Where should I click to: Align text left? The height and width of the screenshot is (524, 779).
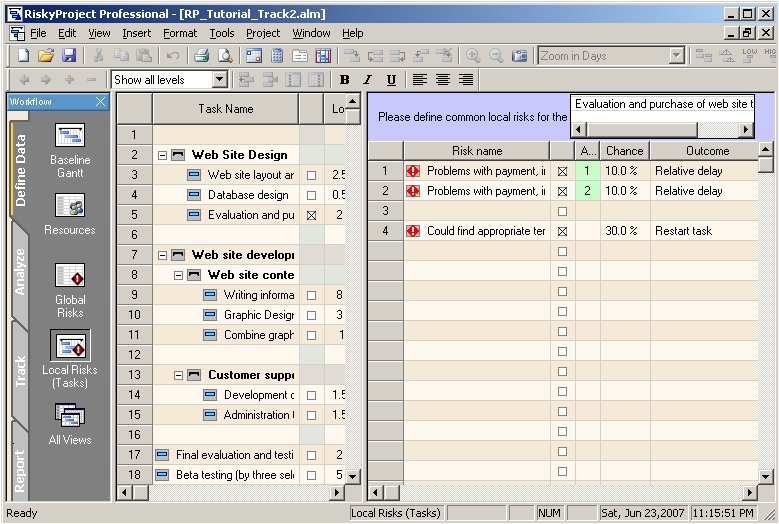(x=420, y=79)
